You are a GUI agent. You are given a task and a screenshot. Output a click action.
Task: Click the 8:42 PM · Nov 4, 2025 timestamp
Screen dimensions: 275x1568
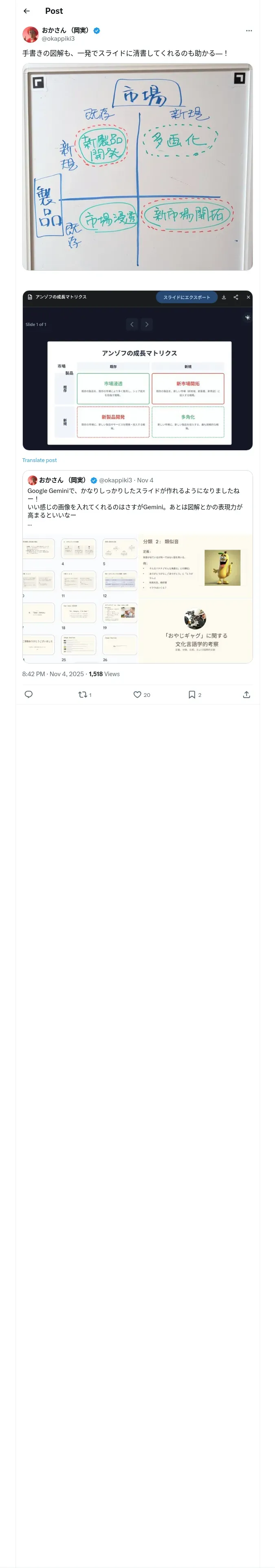pyautogui.click(x=53, y=674)
